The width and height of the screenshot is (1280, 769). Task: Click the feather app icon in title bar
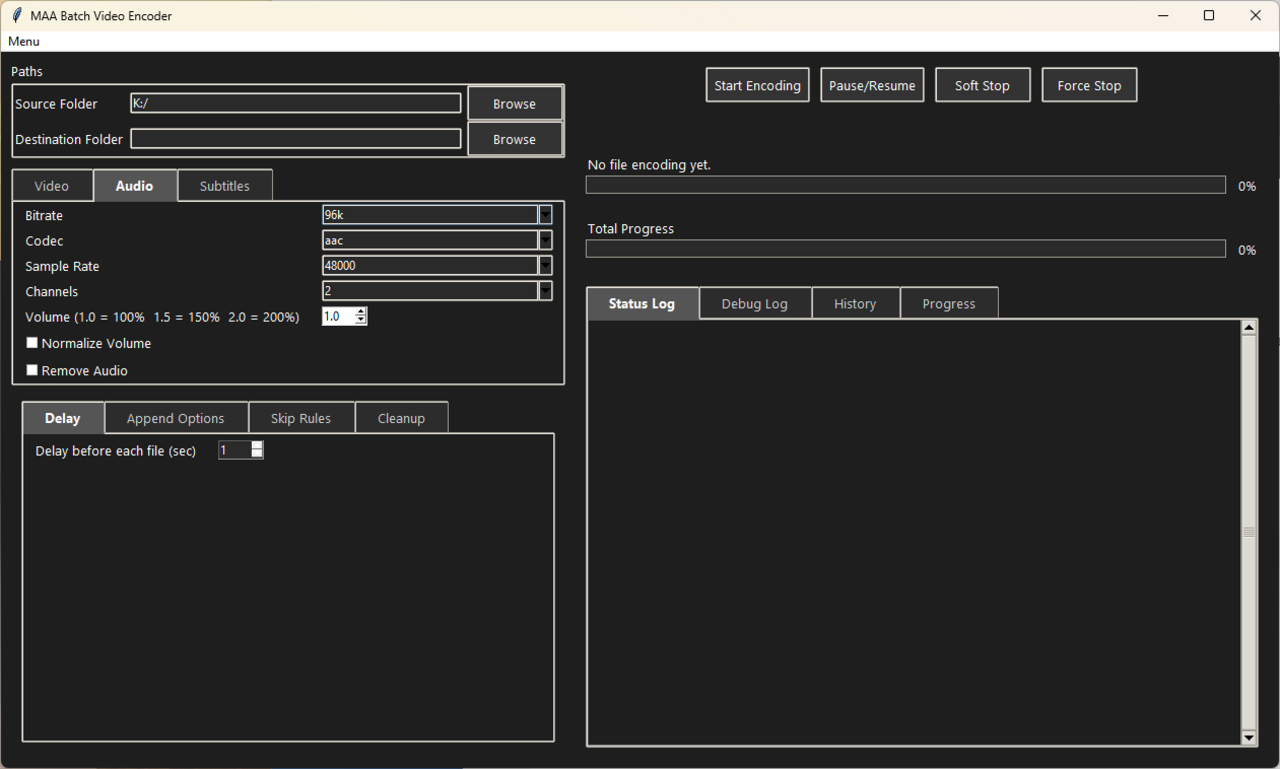pyautogui.click(x=16, y=15)
